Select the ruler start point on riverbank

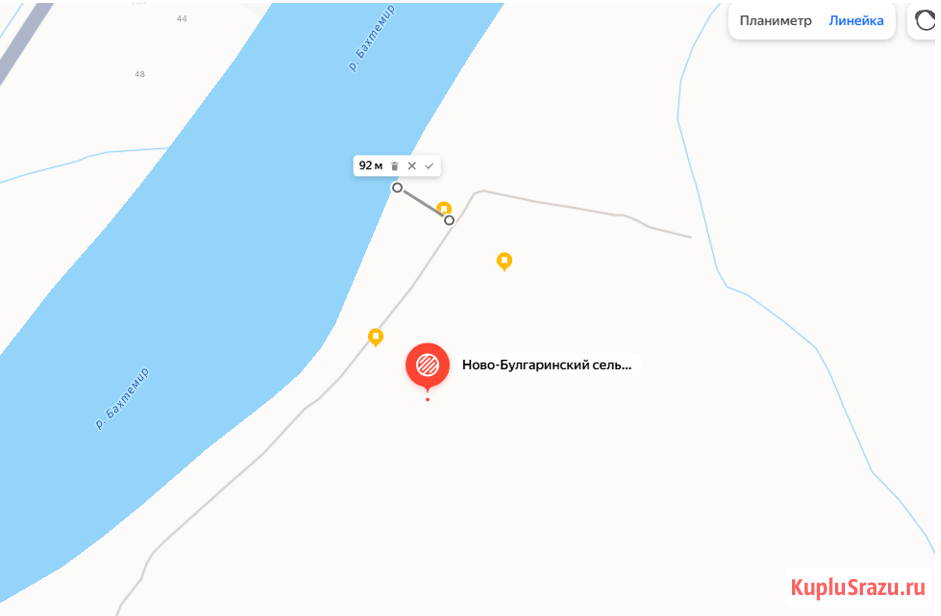[397, 188]
